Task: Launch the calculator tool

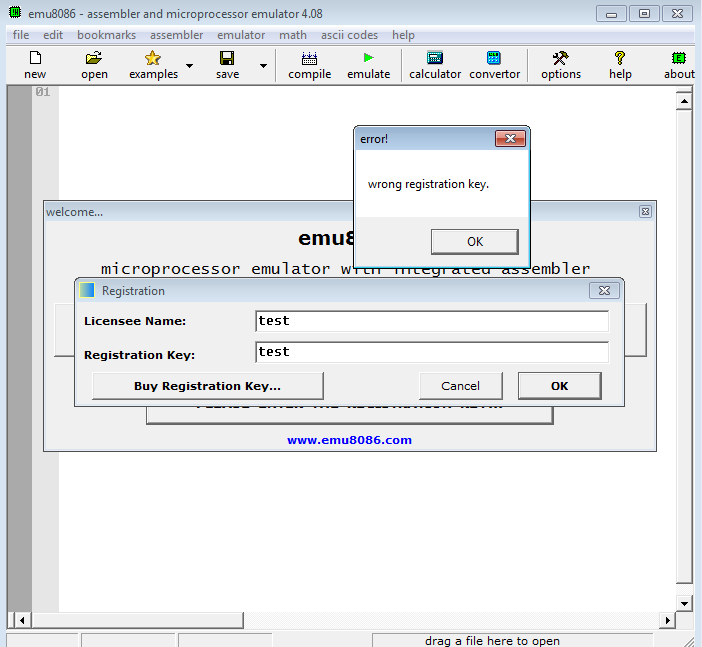Action: [434, 59]
